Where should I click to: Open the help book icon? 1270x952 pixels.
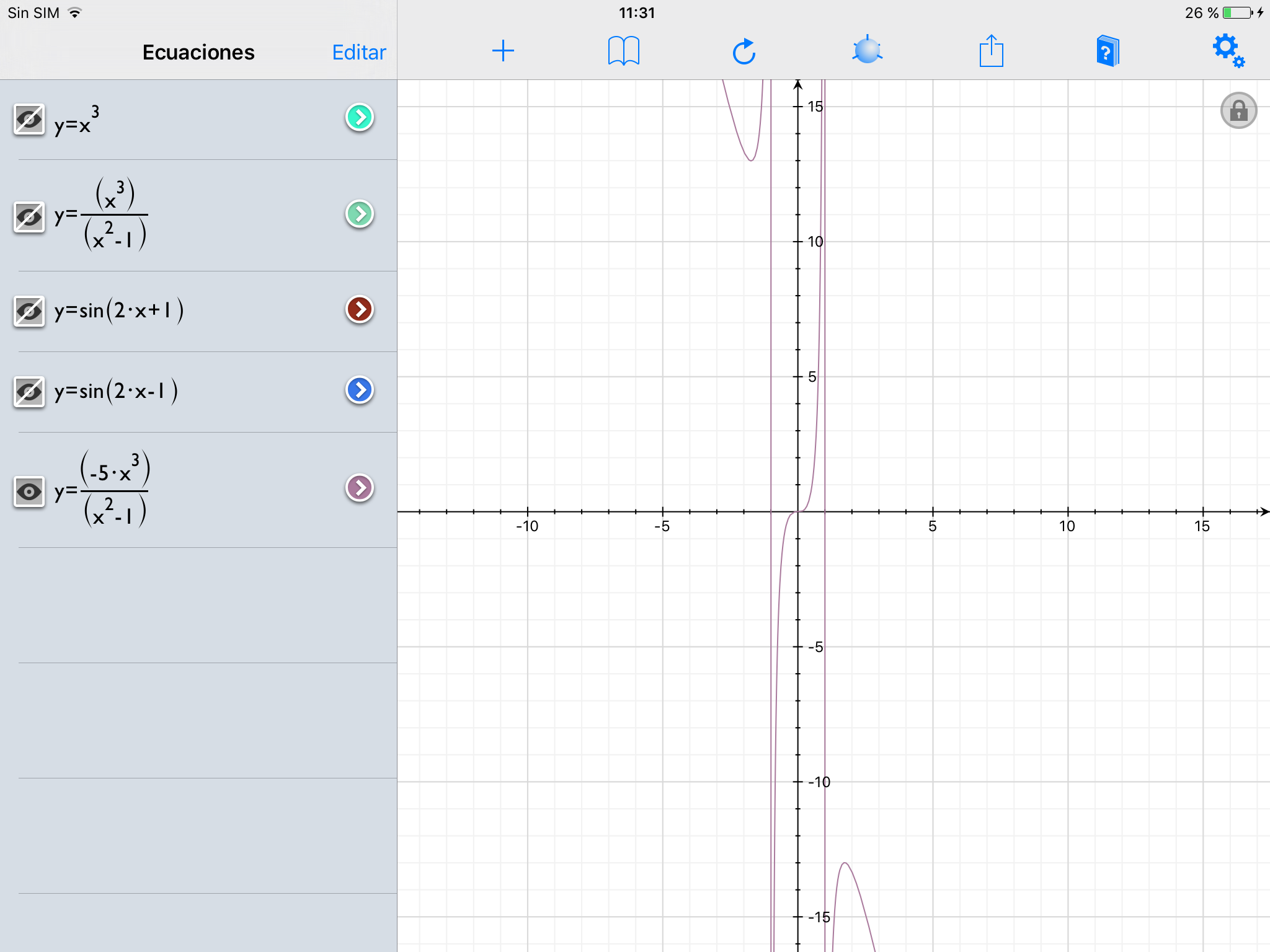1108,51
